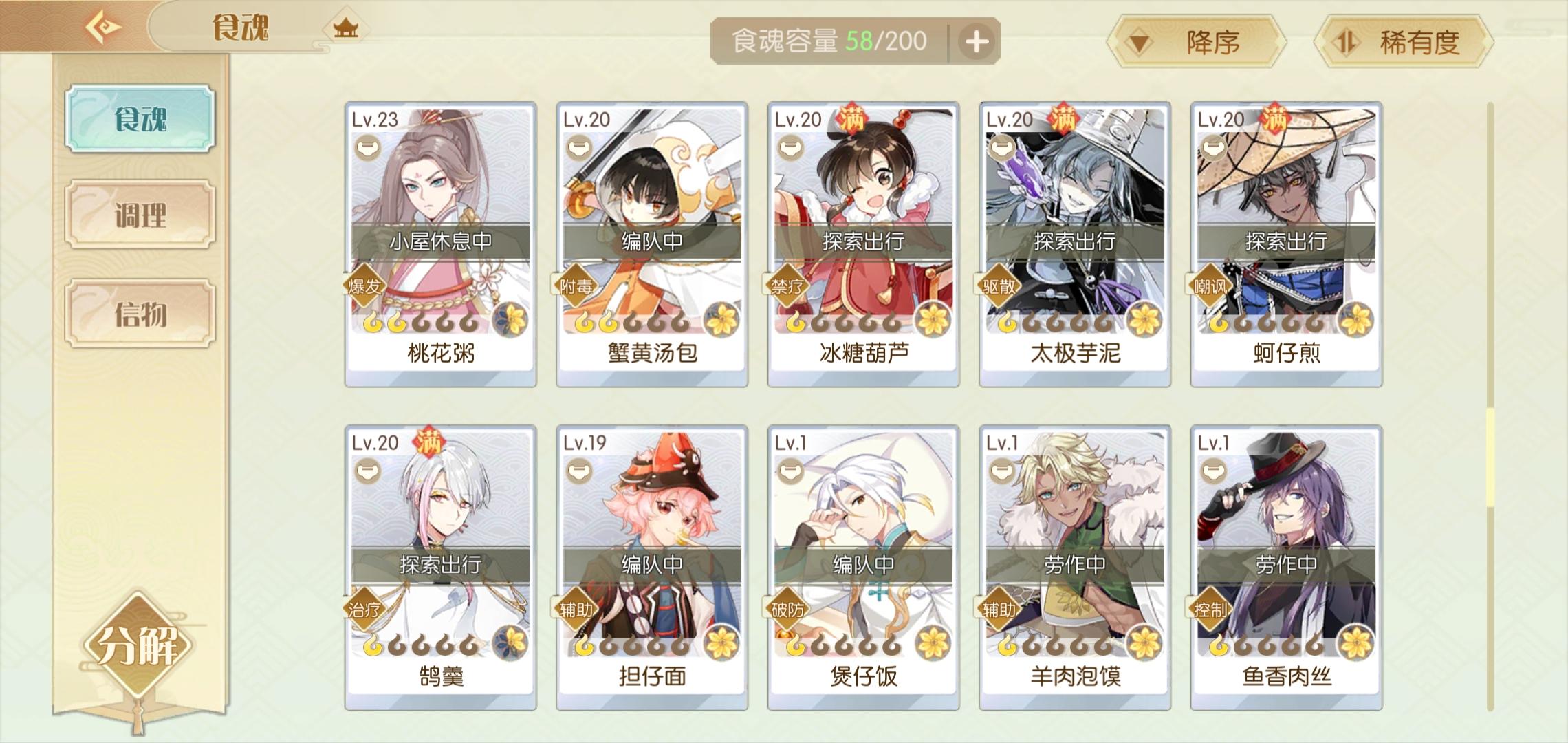This screenshot has width=1568, height=743.
Task: Switch to the 信物 tab
Action: coord(140,314)
